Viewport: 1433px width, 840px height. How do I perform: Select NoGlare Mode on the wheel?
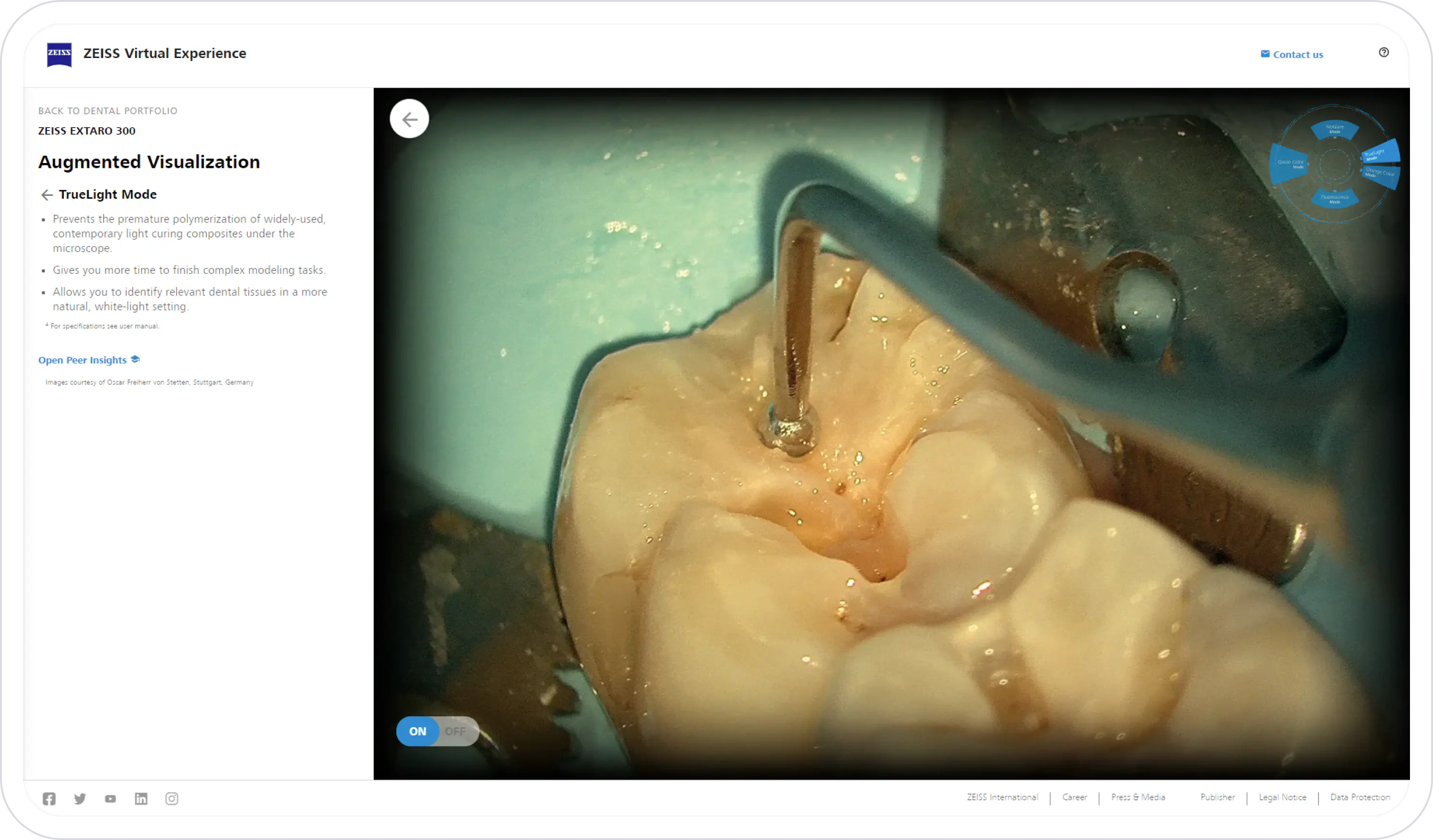(1334, 129)
